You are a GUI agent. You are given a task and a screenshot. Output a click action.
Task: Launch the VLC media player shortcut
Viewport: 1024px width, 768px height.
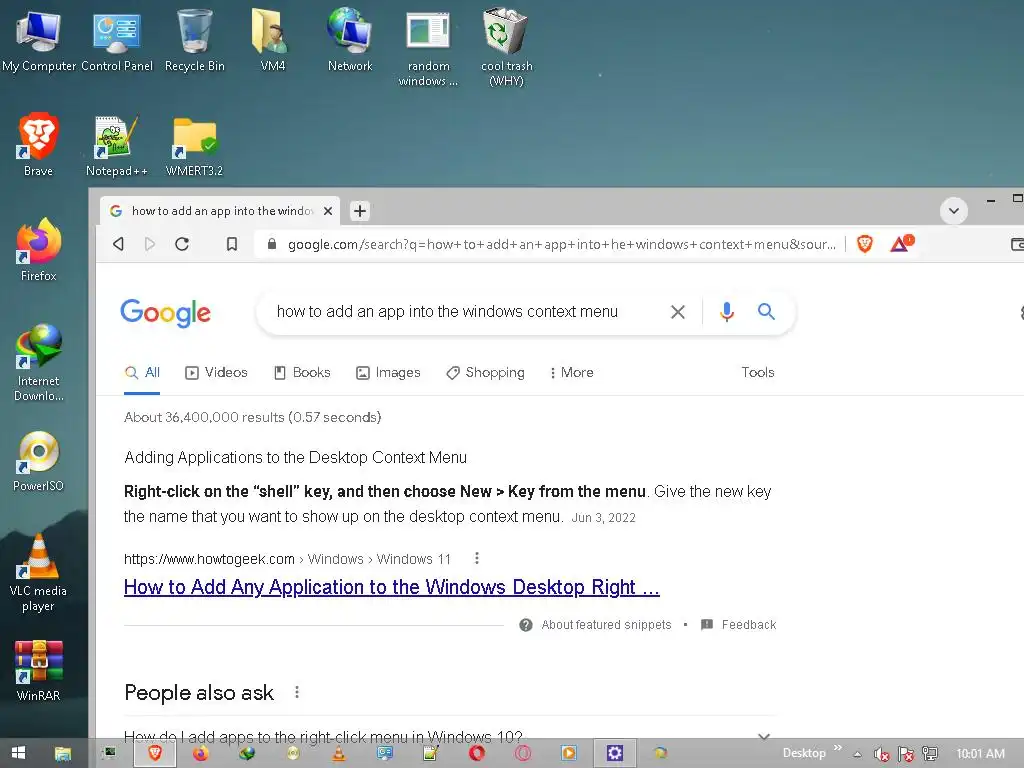(x=39, y=572)
